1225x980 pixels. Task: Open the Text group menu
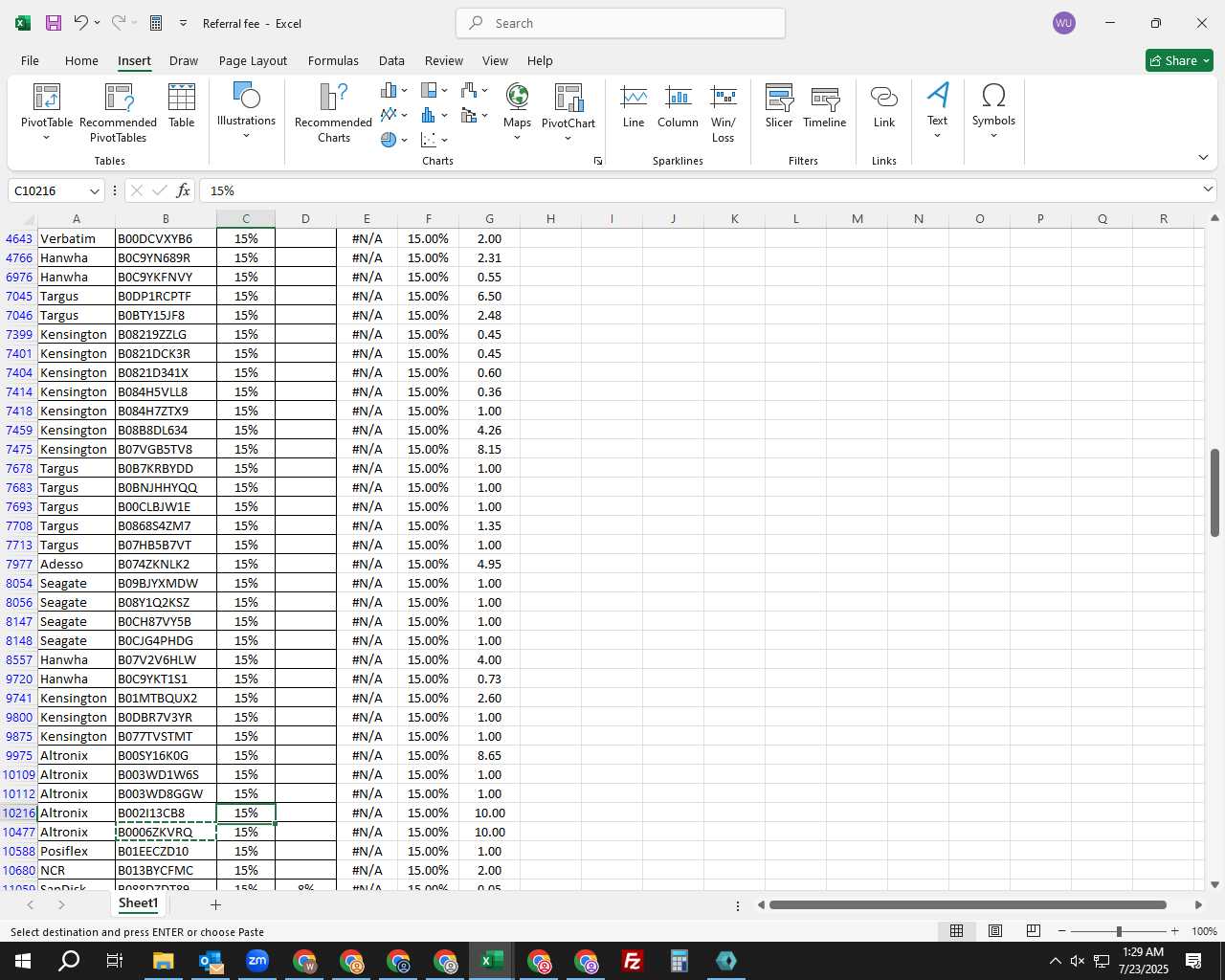tap(938, 111)
